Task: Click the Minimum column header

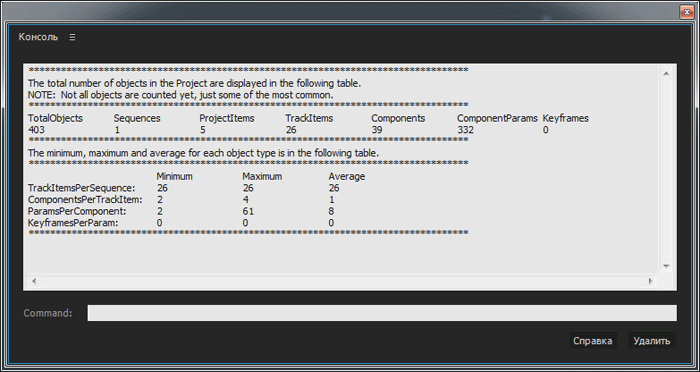Action: coord(175,176)
